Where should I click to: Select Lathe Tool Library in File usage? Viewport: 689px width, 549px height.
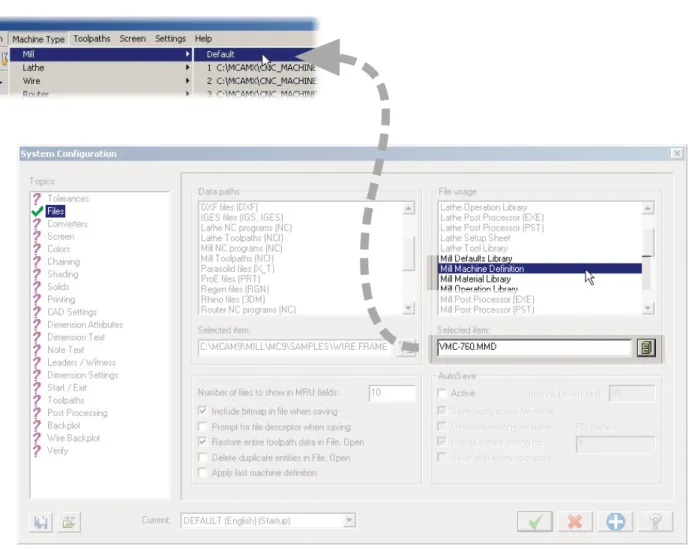tap(540, 248)
